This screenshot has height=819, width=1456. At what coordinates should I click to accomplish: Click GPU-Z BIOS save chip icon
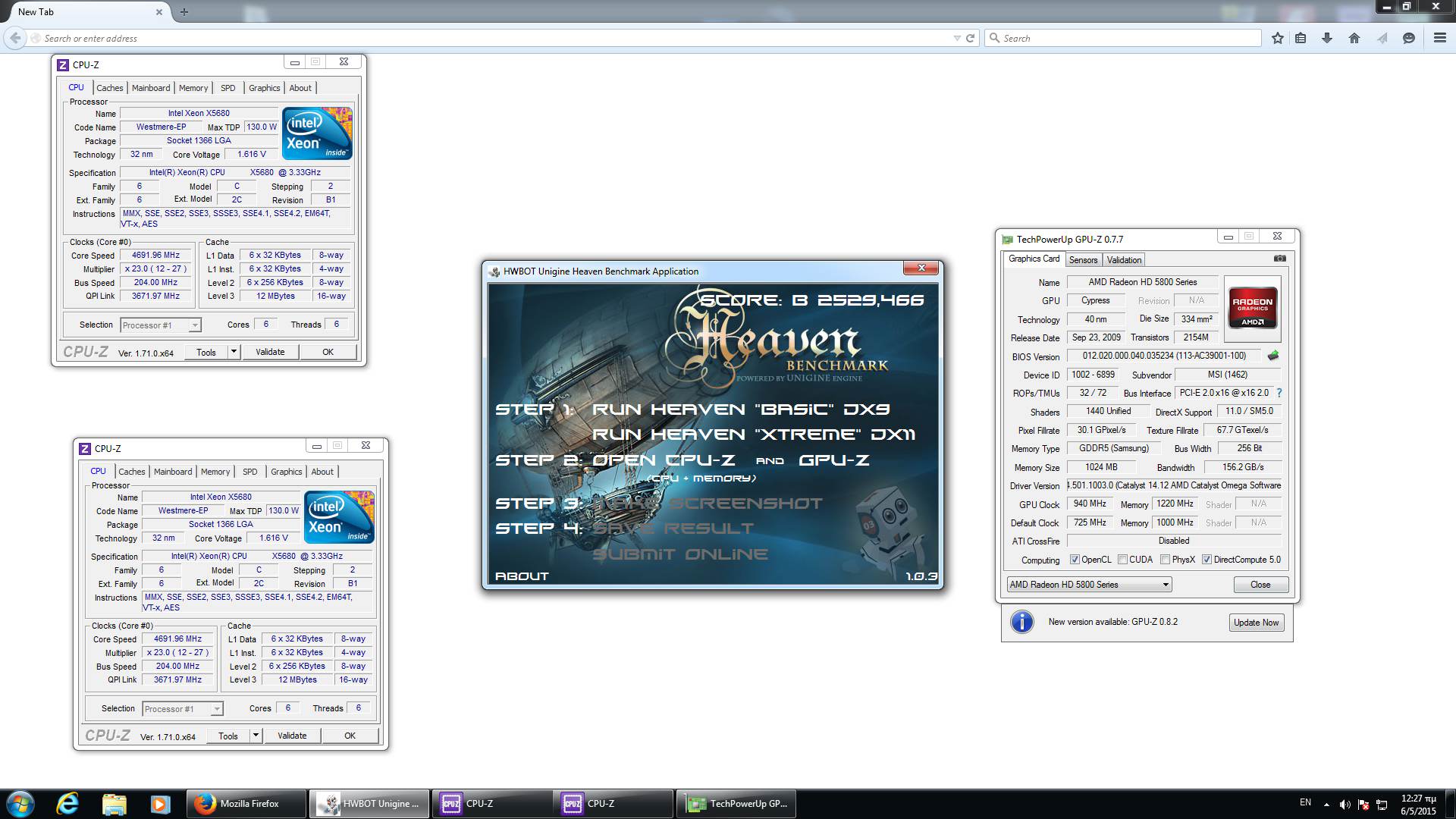(1273, 355)
